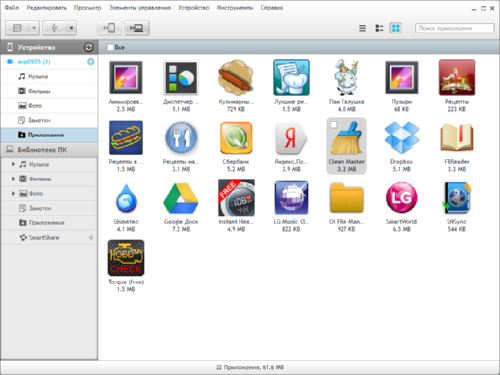Open device Фильмы category

pos(49,91)
